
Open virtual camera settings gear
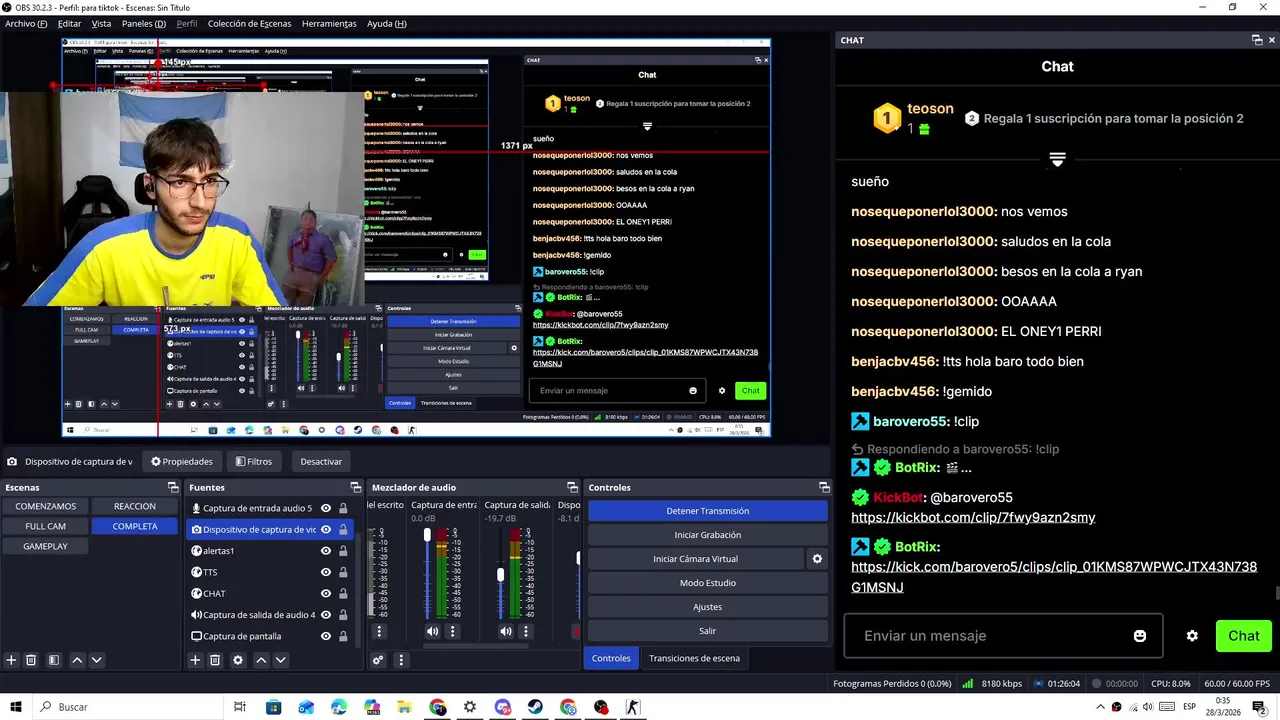[x=817, y=559]
